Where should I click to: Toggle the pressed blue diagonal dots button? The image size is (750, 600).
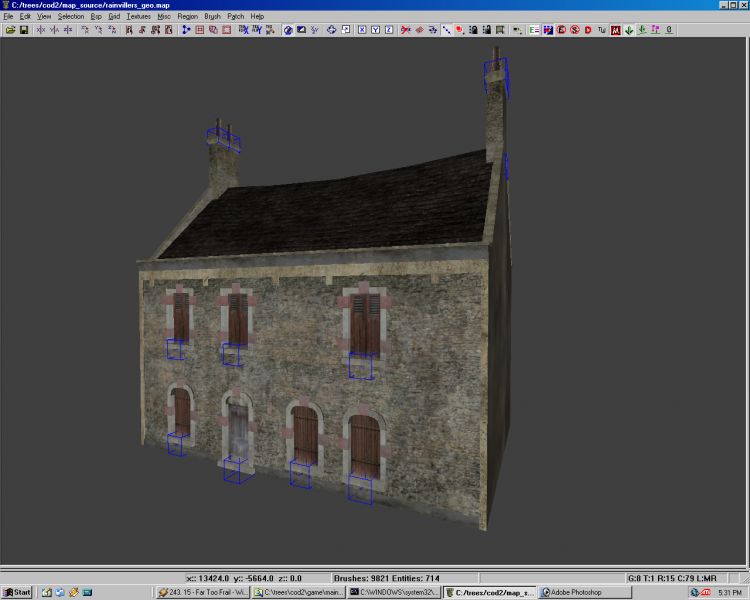coord(446,30)
